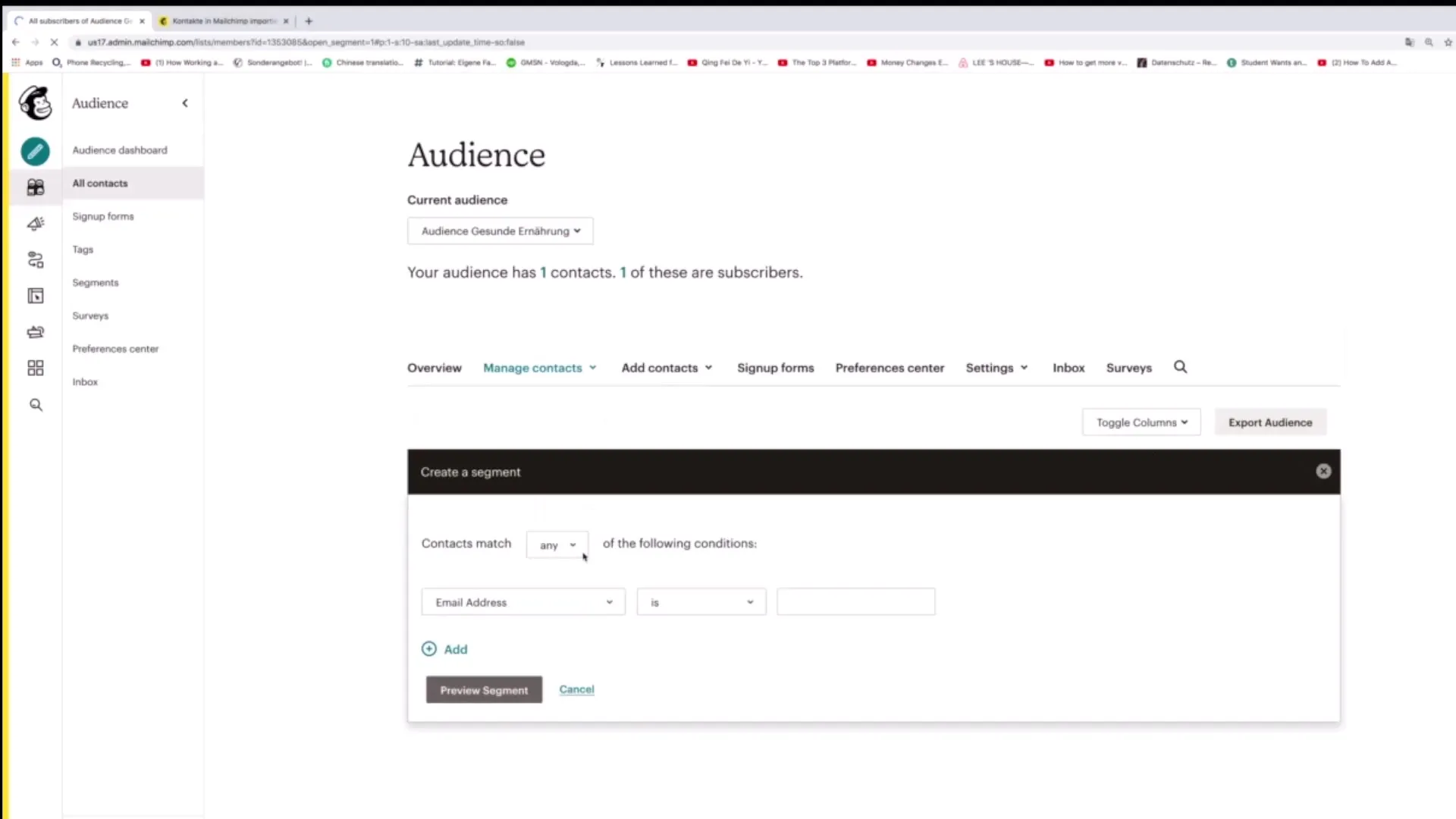Stop page loading in browser toolbar
1456x819 pixels.
coord(54,42)
